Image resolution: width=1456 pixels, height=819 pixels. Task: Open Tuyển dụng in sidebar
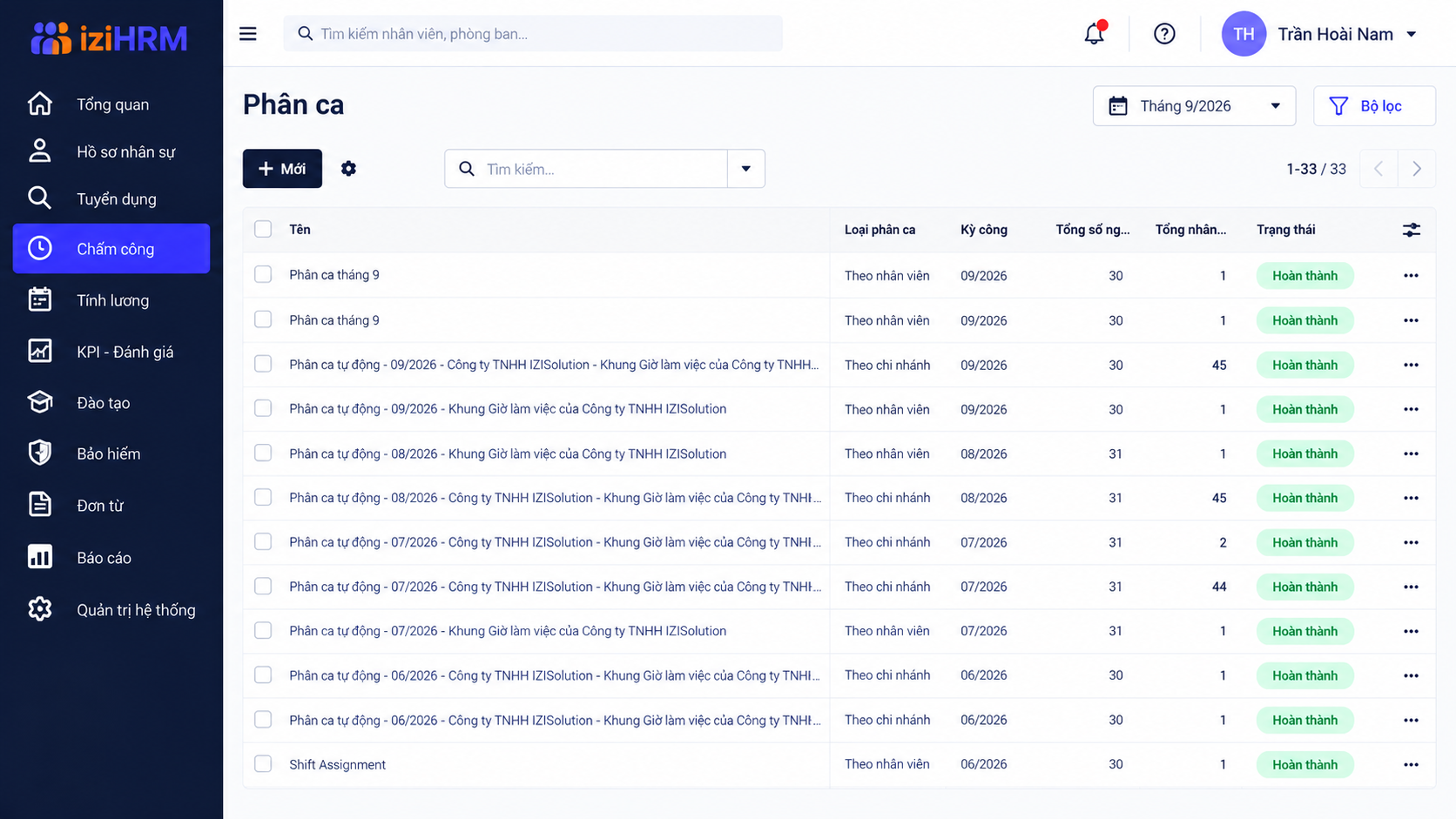pyautogui.click(x=111, y=198)
